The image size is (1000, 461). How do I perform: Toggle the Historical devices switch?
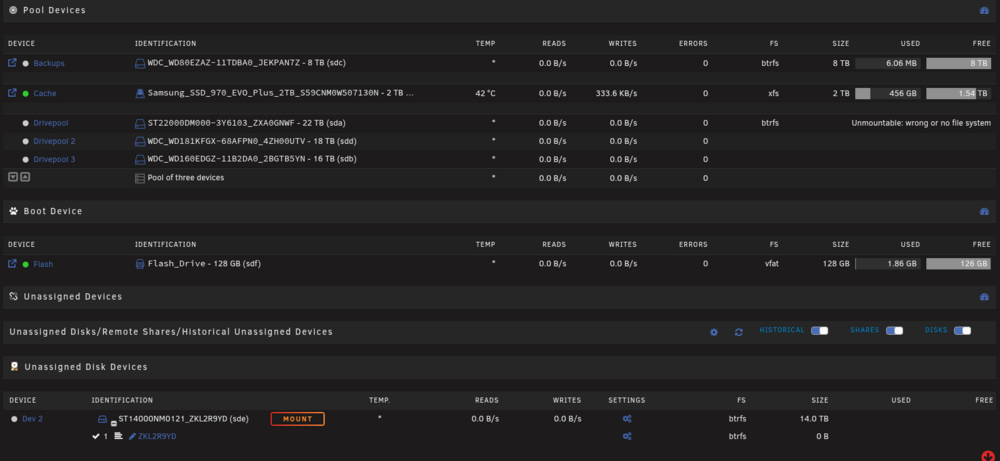click(x=820, y=330)
